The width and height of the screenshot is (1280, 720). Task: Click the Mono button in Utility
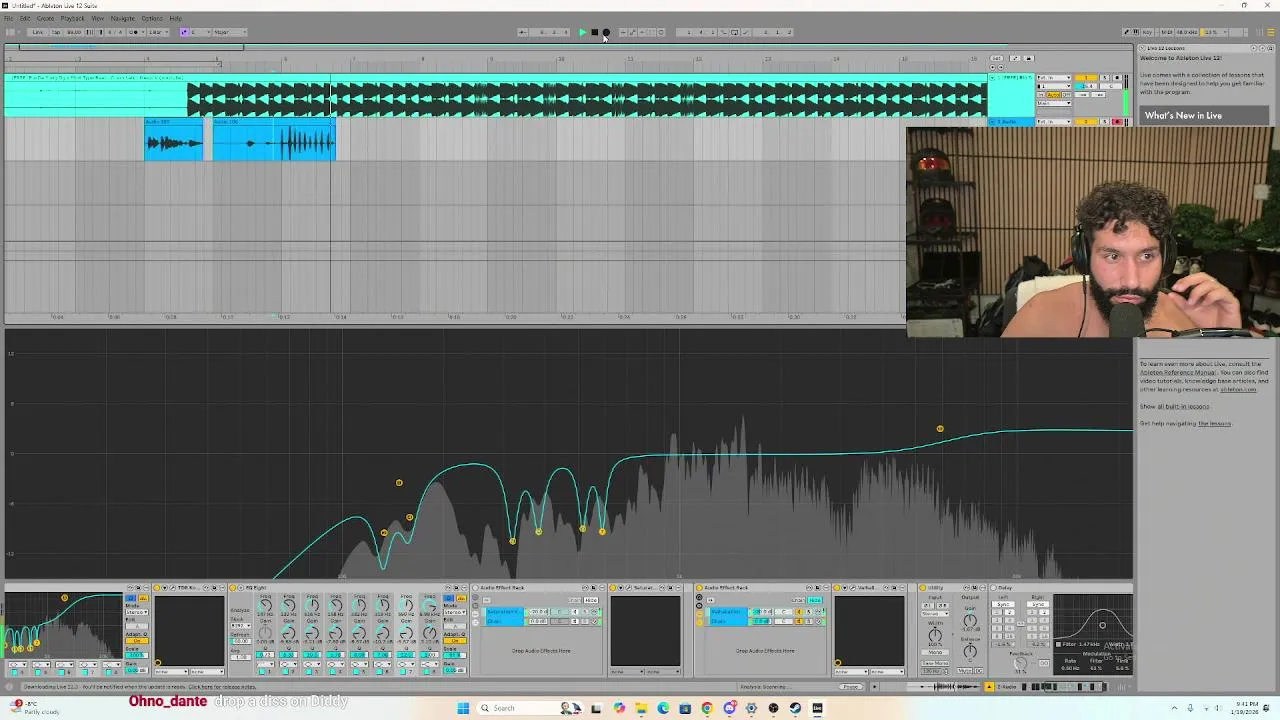[935, 652]
